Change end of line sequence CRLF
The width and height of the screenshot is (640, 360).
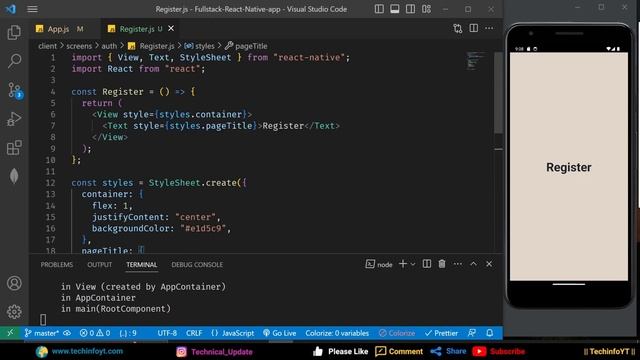point(194,333)
